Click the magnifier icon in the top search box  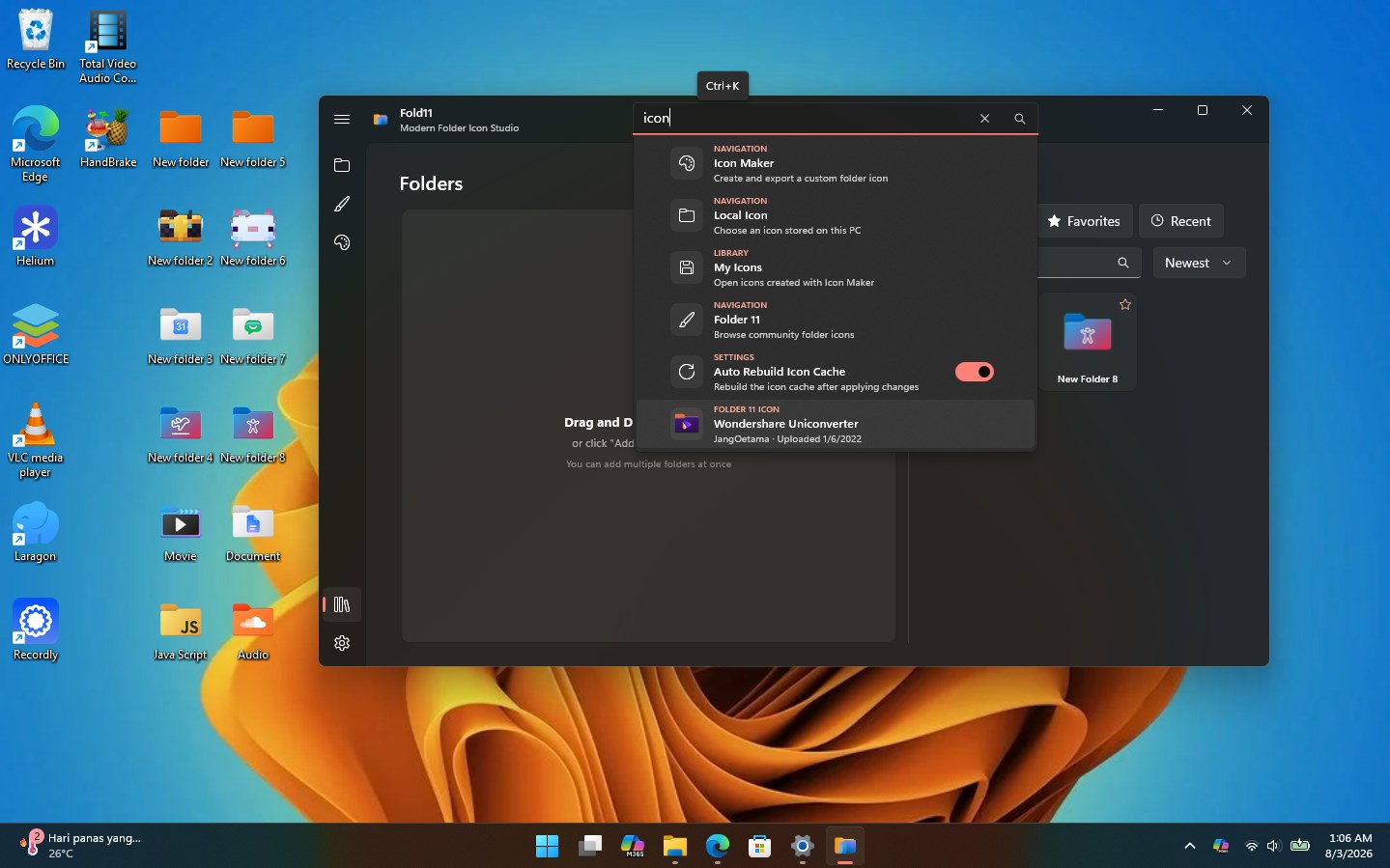[1019, 119]
